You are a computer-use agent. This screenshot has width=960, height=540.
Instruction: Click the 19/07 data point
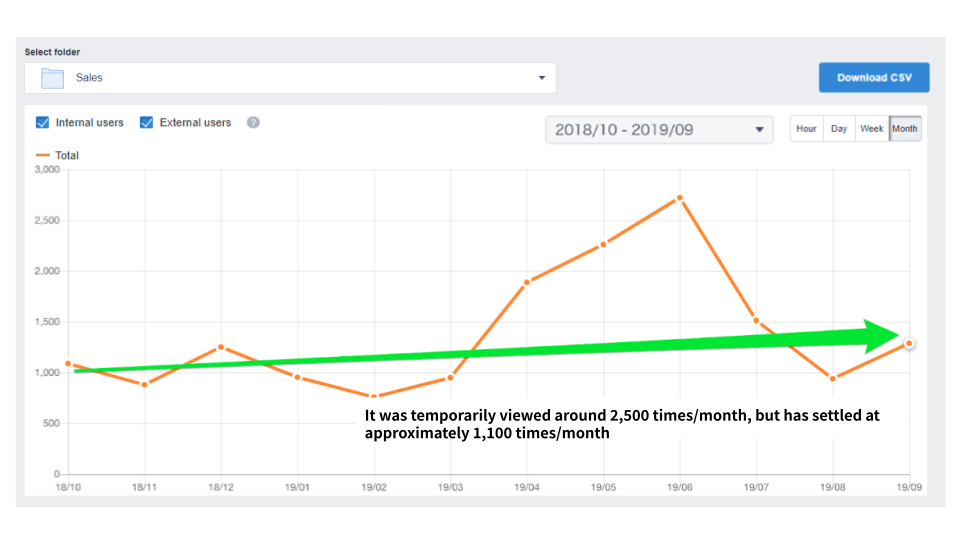pyautogui.click(x=756, y=321)
